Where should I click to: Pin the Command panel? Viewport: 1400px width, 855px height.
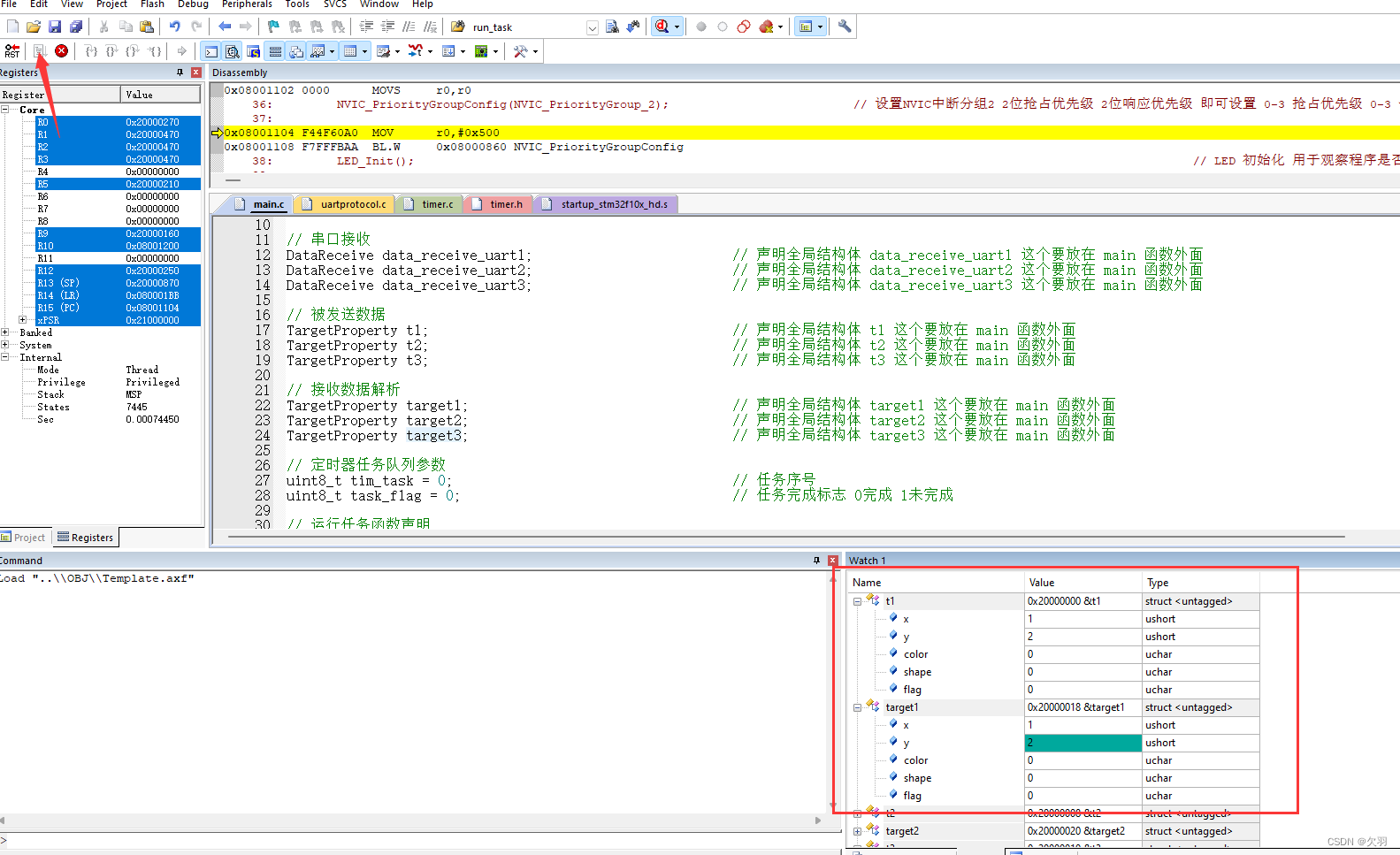point(816,561)
